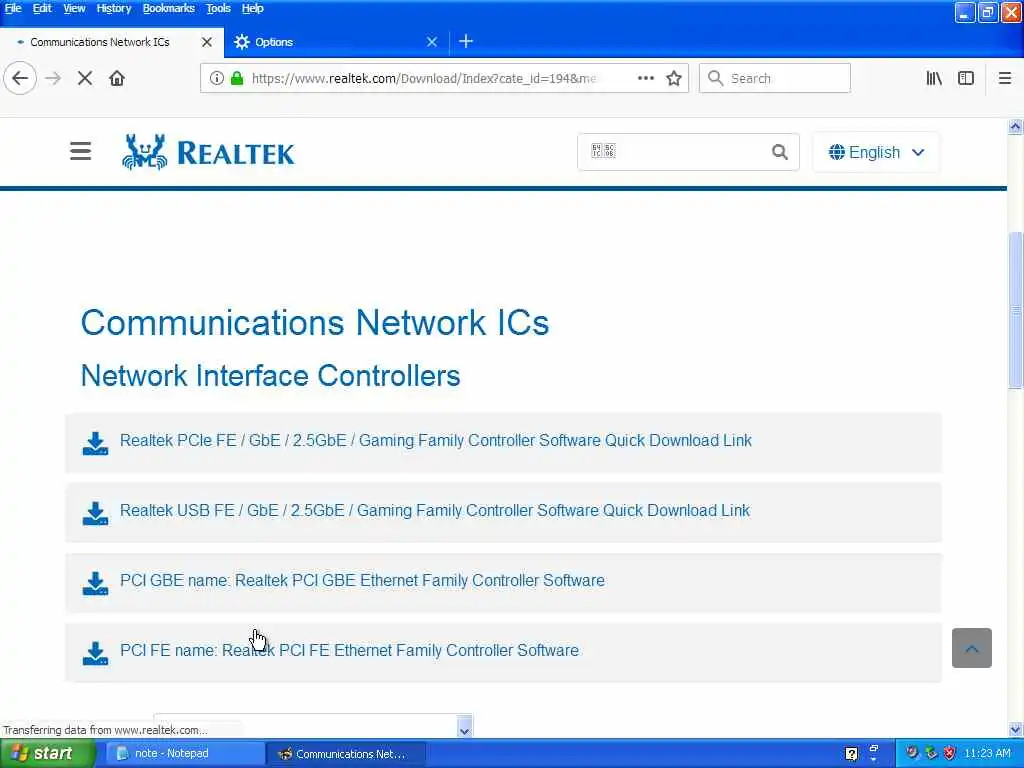Switch to the Options tab

336,42
